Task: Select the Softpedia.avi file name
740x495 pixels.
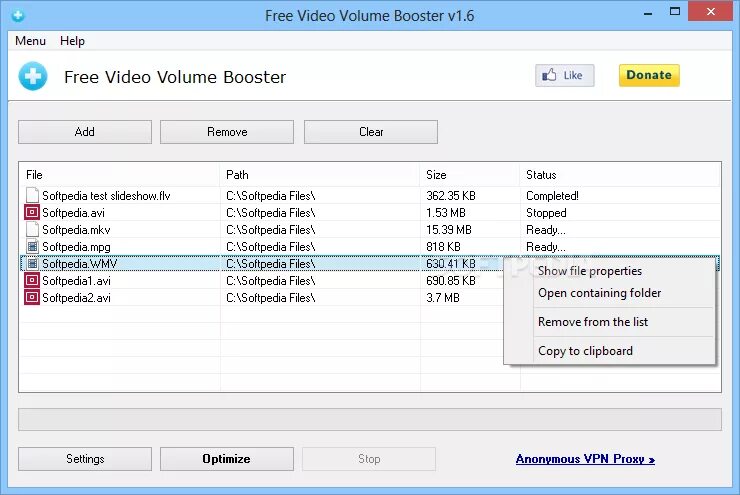Action: coord(74,212)
